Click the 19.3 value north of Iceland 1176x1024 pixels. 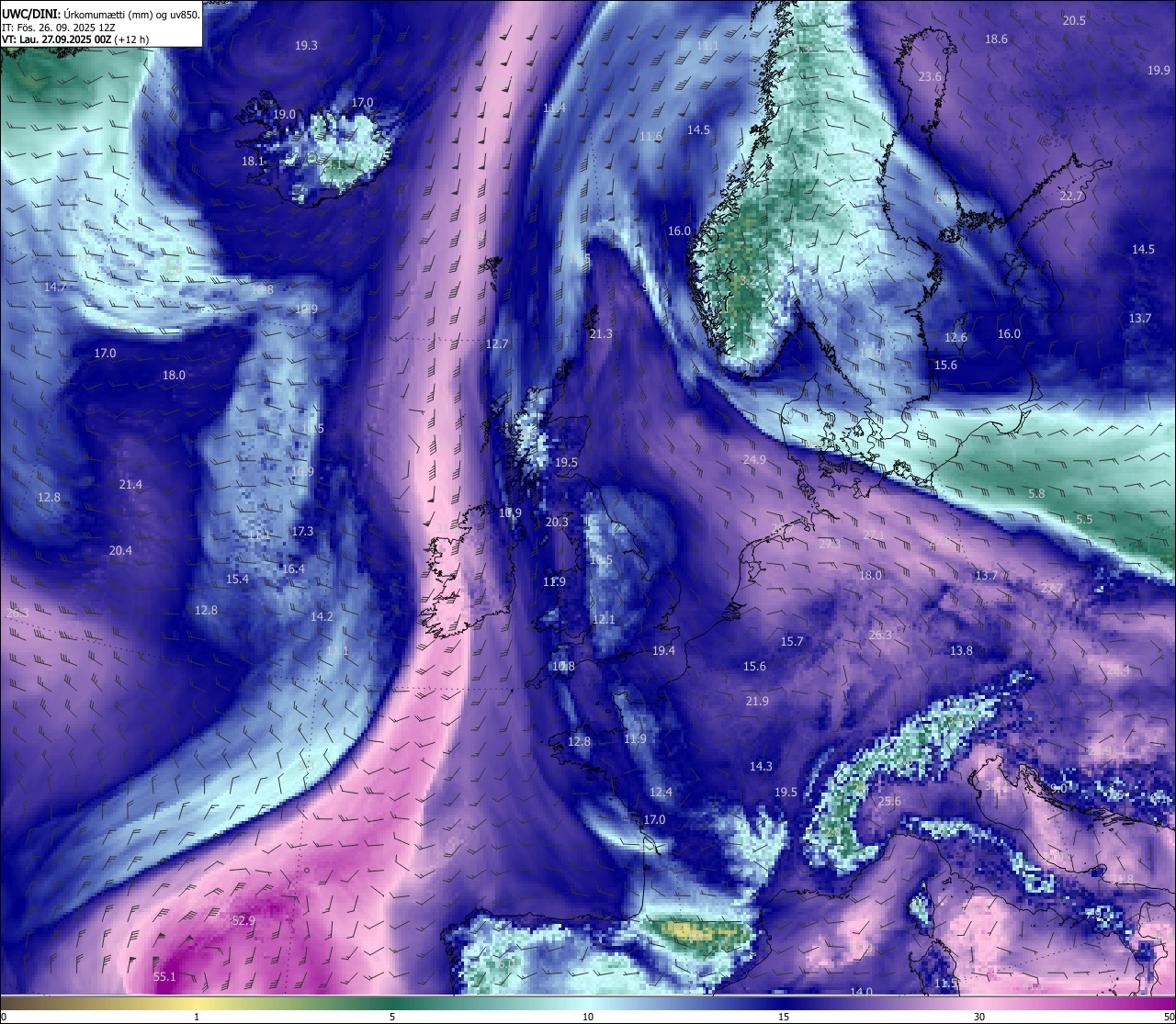point(306,46)
